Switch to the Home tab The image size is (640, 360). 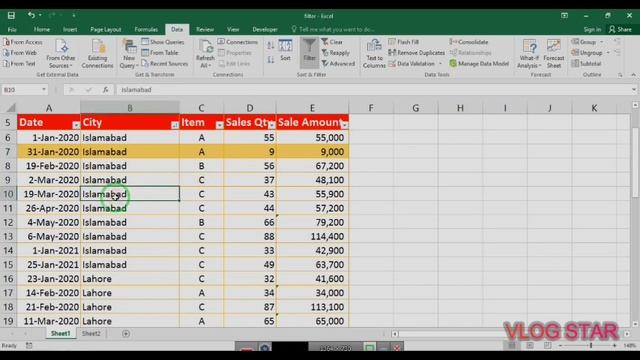(x=42, y=29)
